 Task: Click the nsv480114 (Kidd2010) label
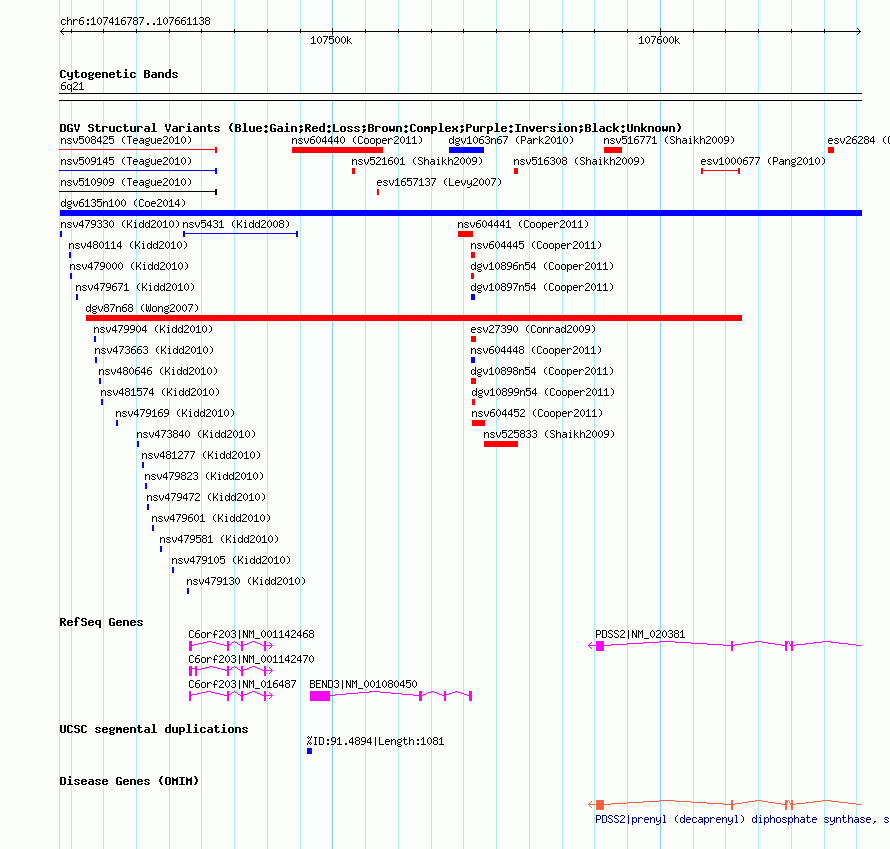128,245
